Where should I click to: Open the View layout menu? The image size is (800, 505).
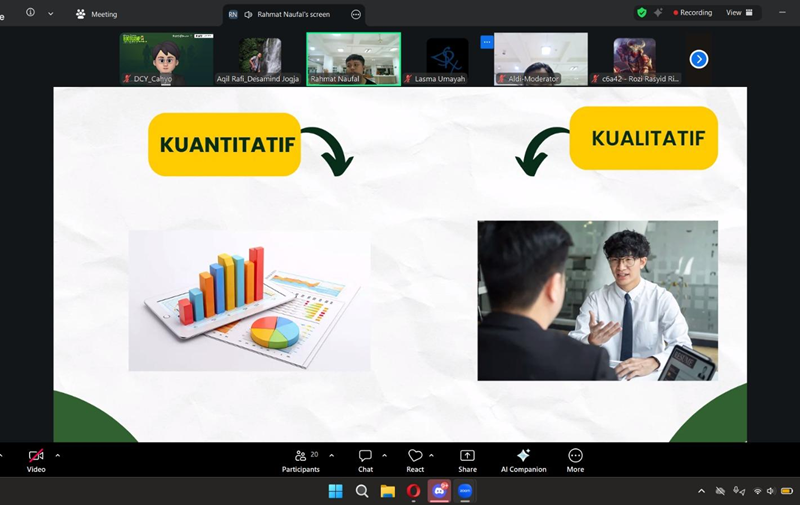[739, 13]
